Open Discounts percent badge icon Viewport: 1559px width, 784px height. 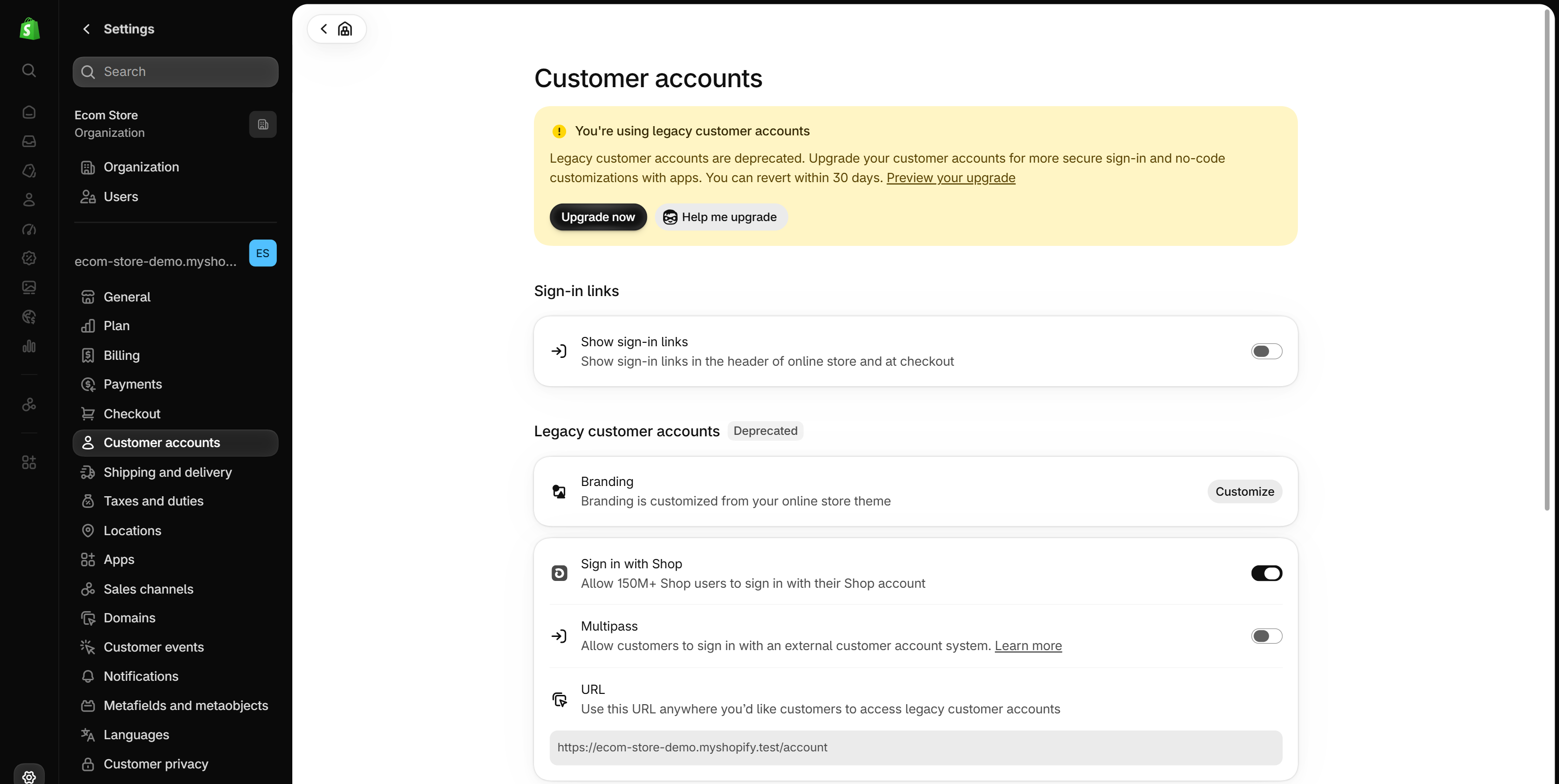29,258
